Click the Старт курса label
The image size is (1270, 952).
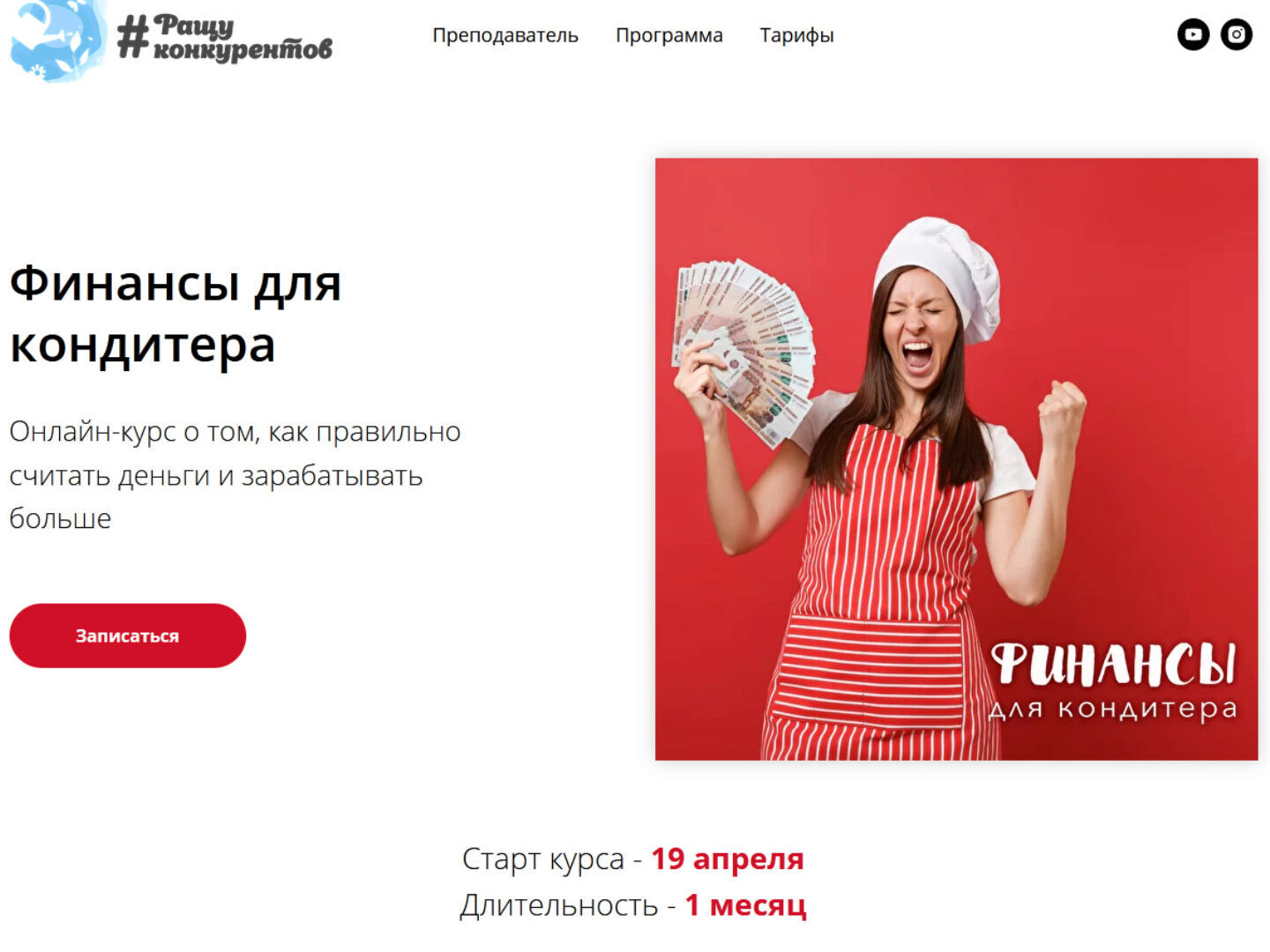point(543,859)
